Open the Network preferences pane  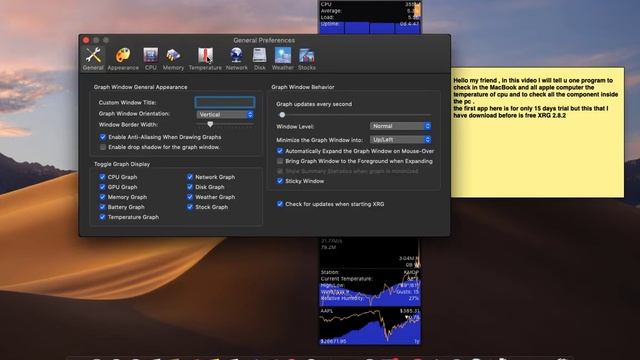point(237,58)
